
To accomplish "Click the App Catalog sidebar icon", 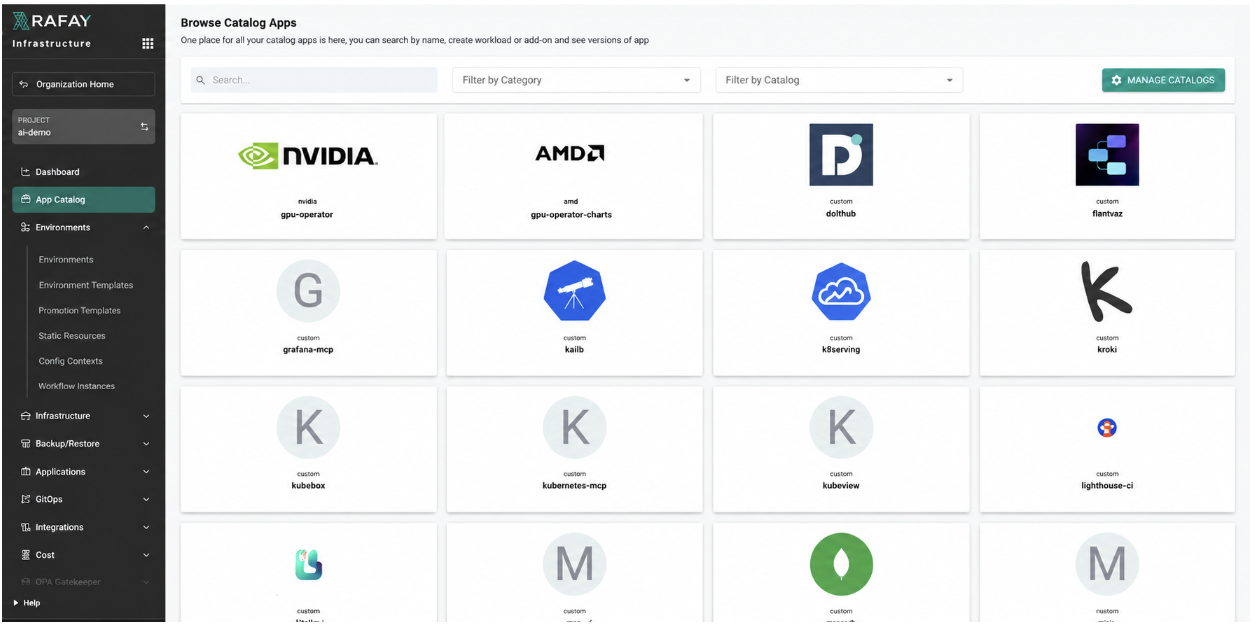I will pos(26,200).
